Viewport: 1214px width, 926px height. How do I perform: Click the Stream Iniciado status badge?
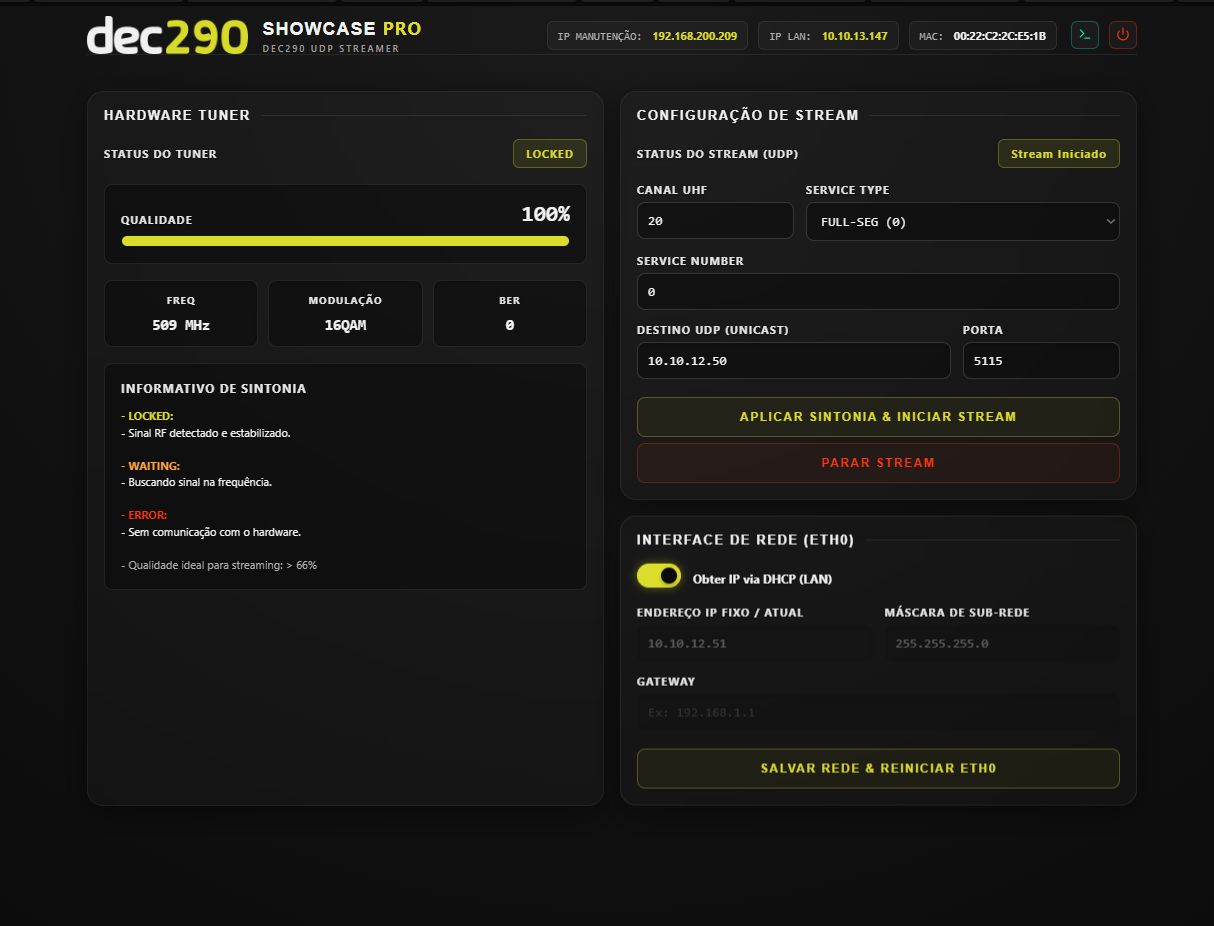[x=1059, y=154]
